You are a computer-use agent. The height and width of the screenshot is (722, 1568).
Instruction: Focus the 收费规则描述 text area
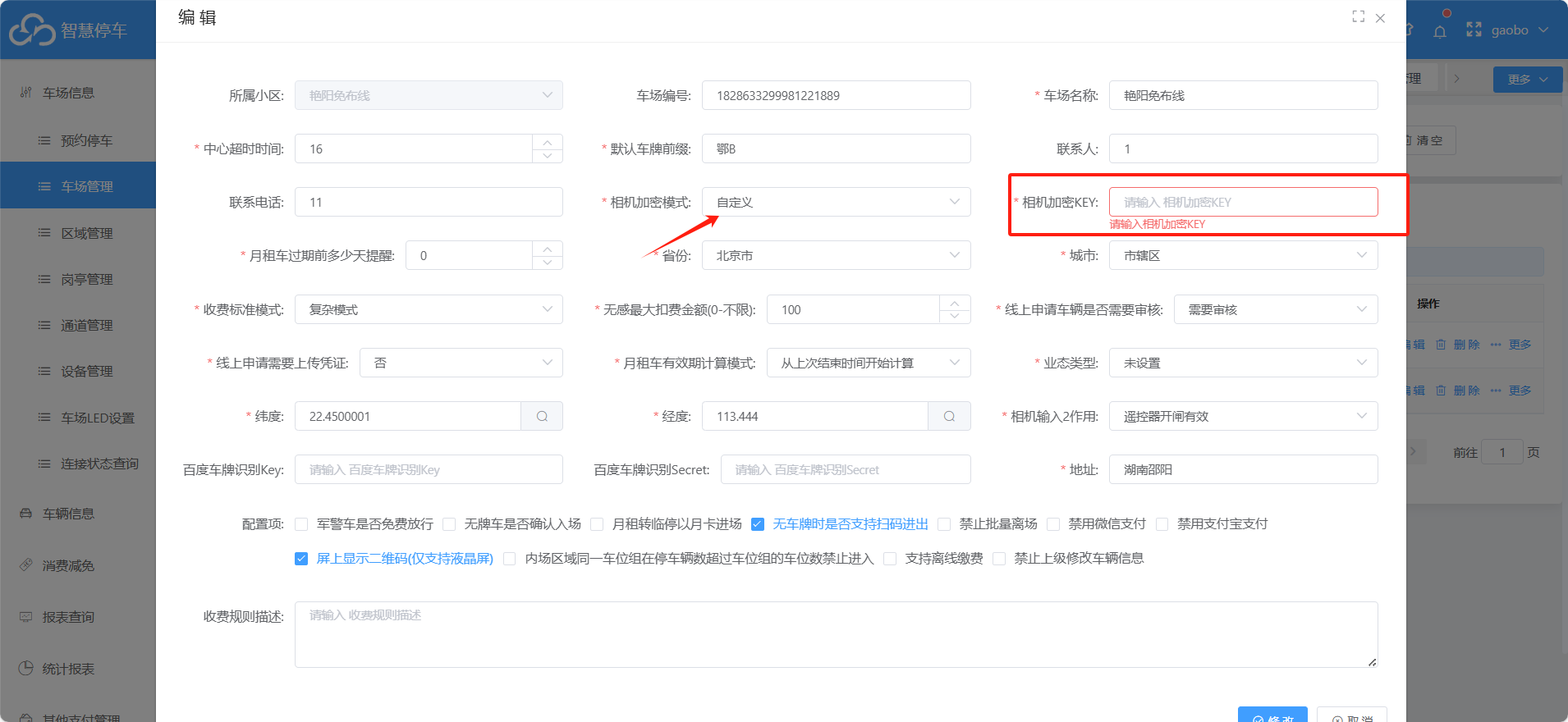pyautogui.click(x=836, y=634)
